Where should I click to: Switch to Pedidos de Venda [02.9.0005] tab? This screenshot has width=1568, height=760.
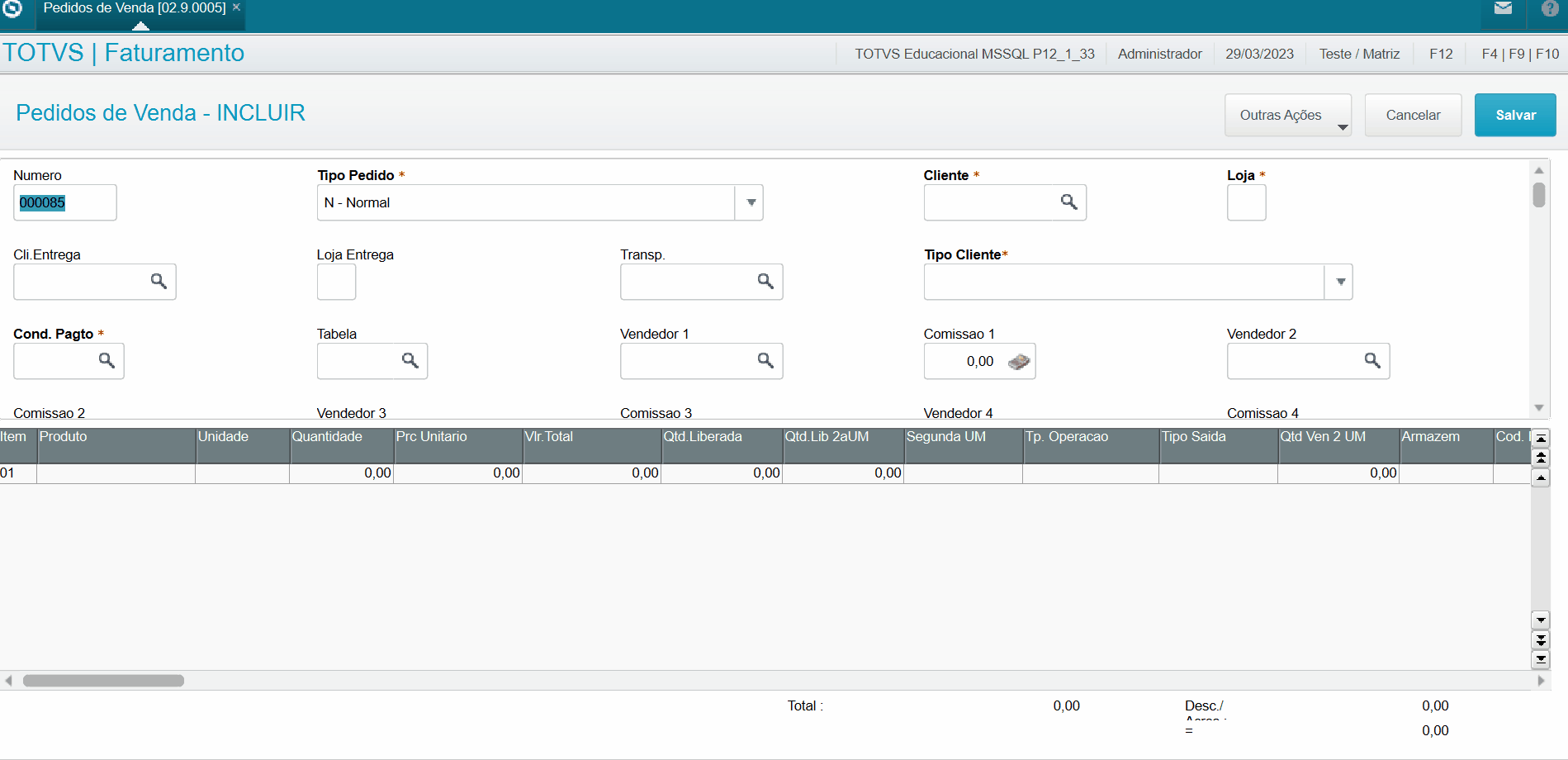[x=134, y=8]
